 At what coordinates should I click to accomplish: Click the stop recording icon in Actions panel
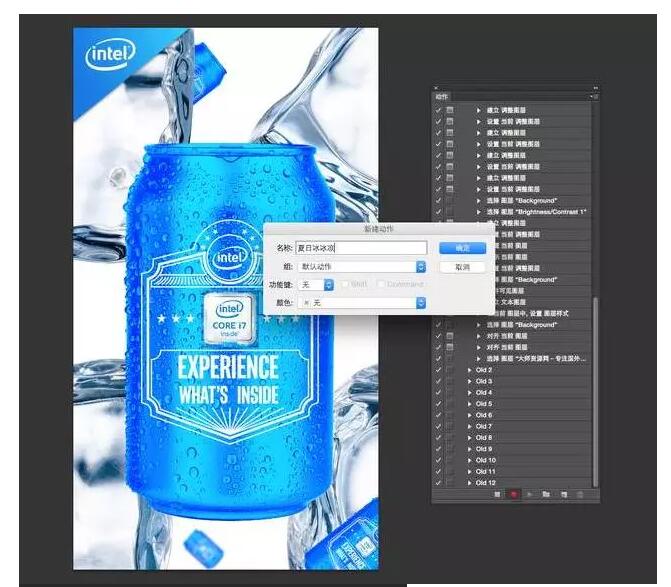tap(496, 494)
